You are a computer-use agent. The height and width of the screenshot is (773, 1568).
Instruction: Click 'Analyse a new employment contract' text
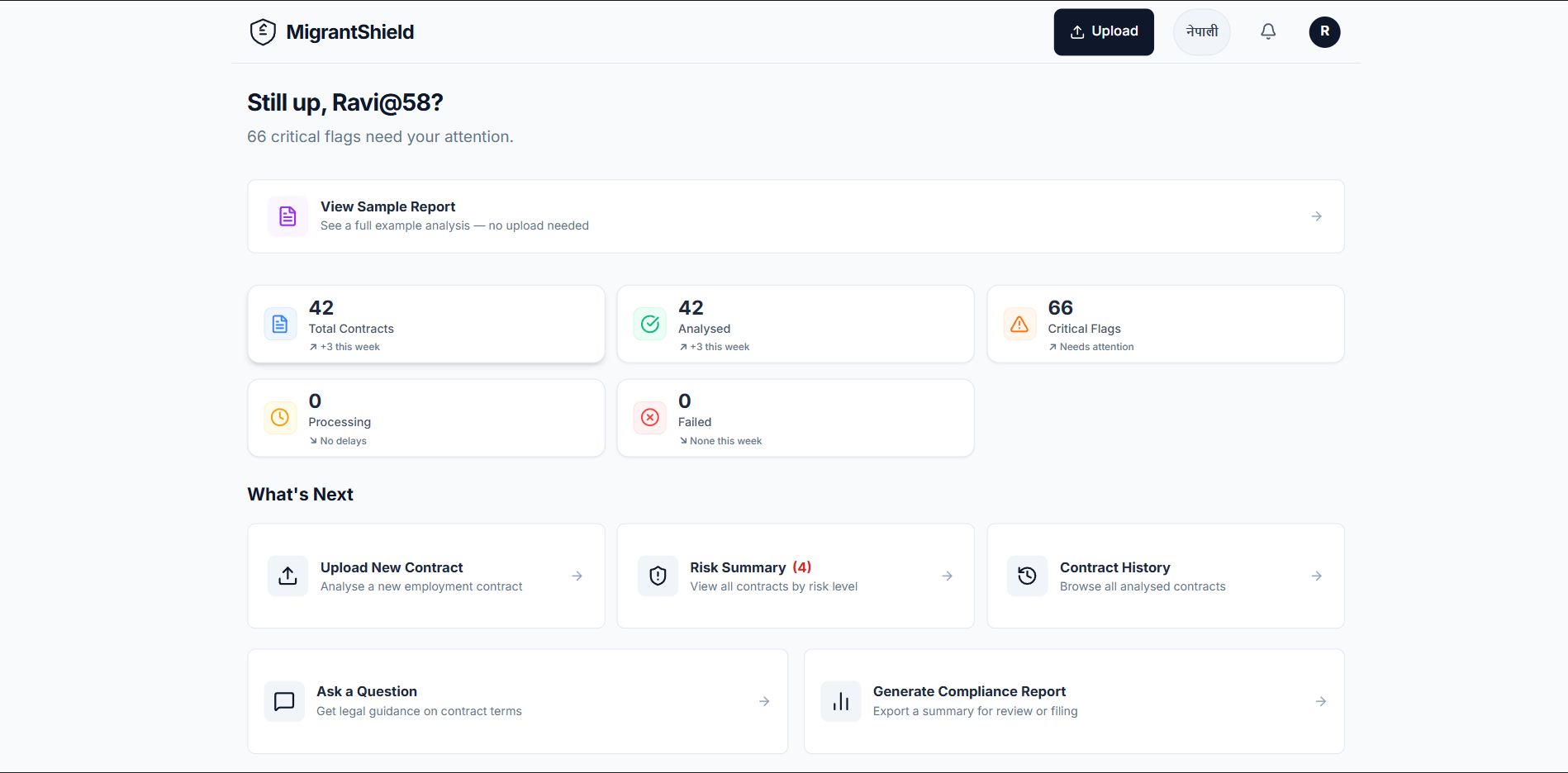[x=421, y=586]
